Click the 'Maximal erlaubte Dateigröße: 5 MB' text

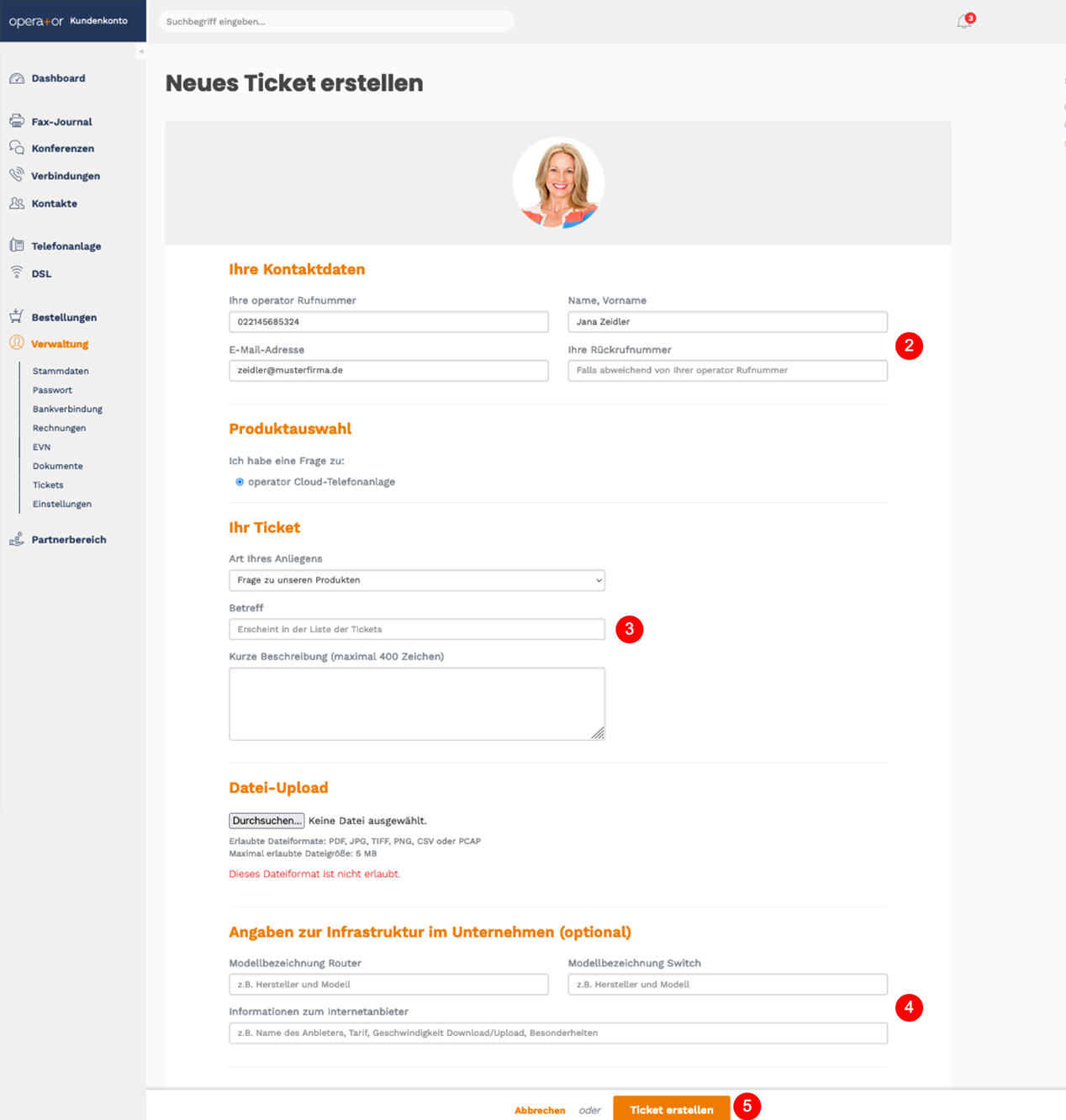[x=303, y=853]
